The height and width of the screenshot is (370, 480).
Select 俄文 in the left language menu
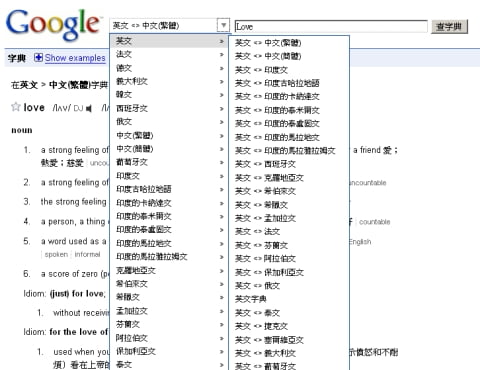click(x=169, y=122)
